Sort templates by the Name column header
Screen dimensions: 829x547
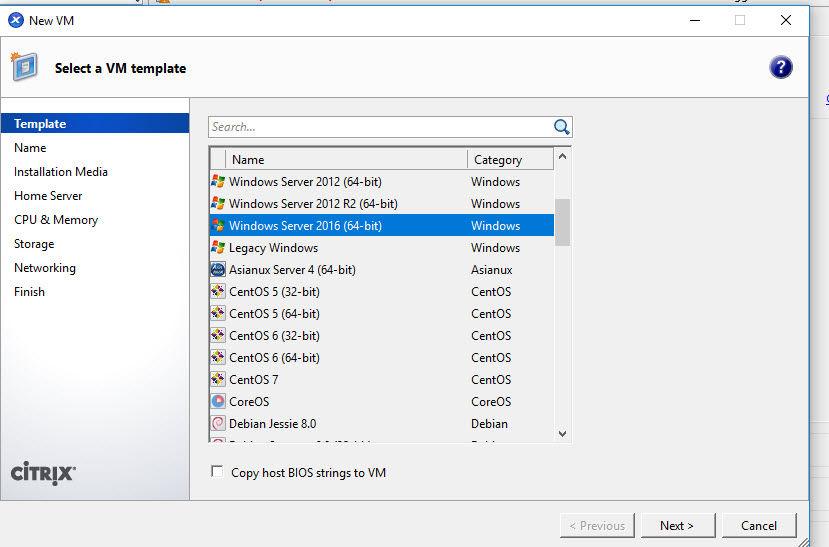(346, 159)
